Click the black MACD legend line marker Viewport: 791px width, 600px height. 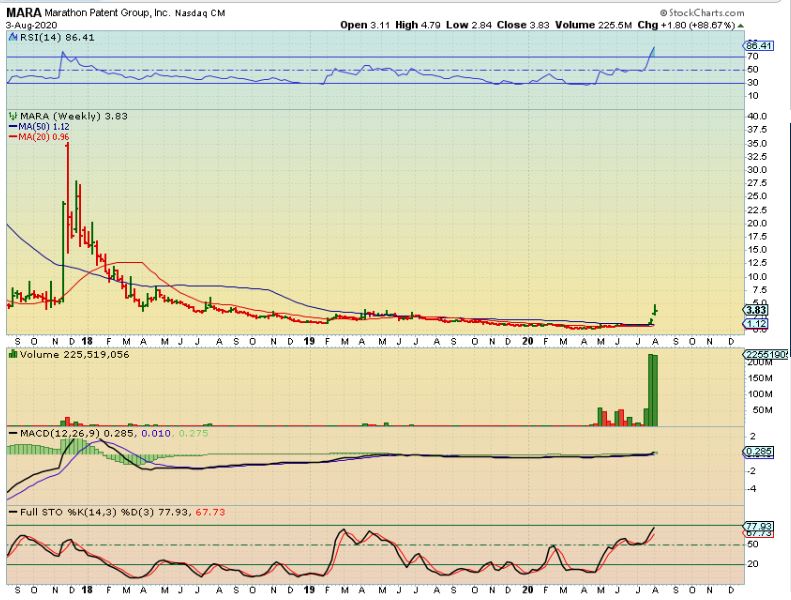click(x=13, y=433)
